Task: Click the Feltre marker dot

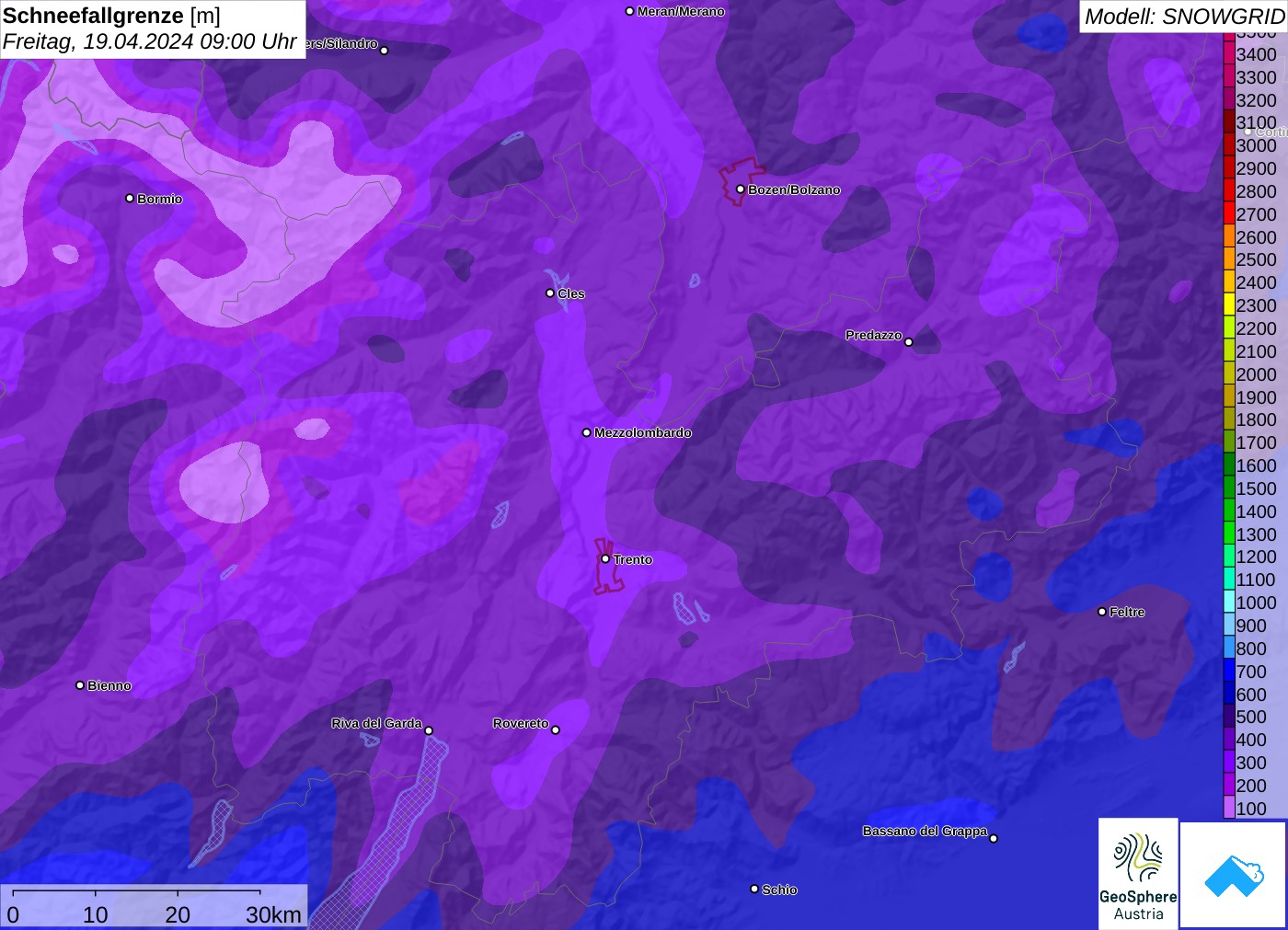Action: (1102, 612)
